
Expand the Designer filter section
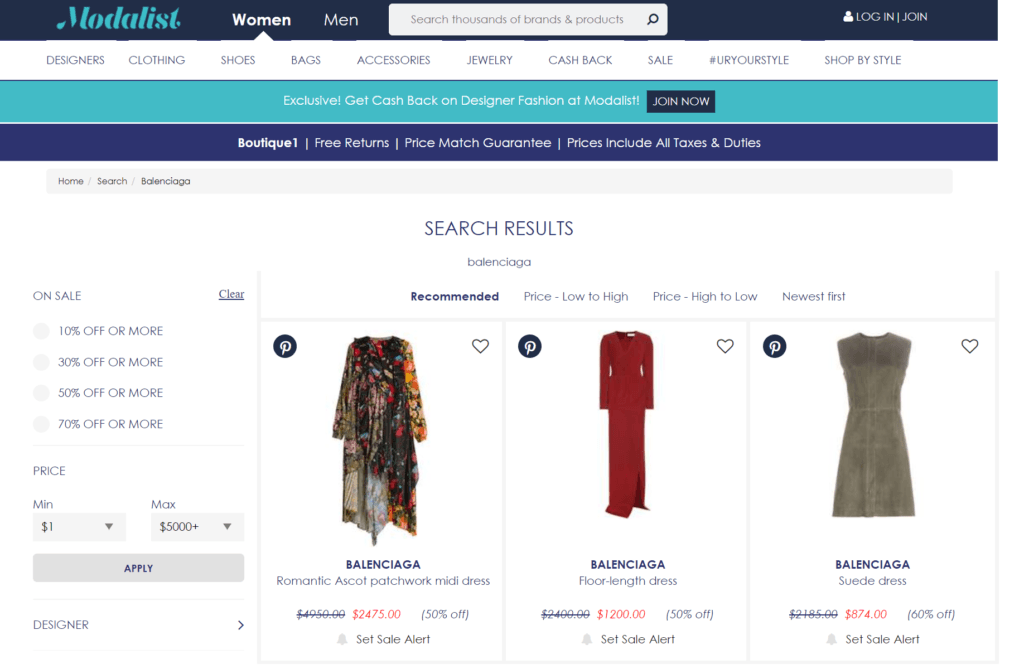pyautogui.click(x=138, y=625)
